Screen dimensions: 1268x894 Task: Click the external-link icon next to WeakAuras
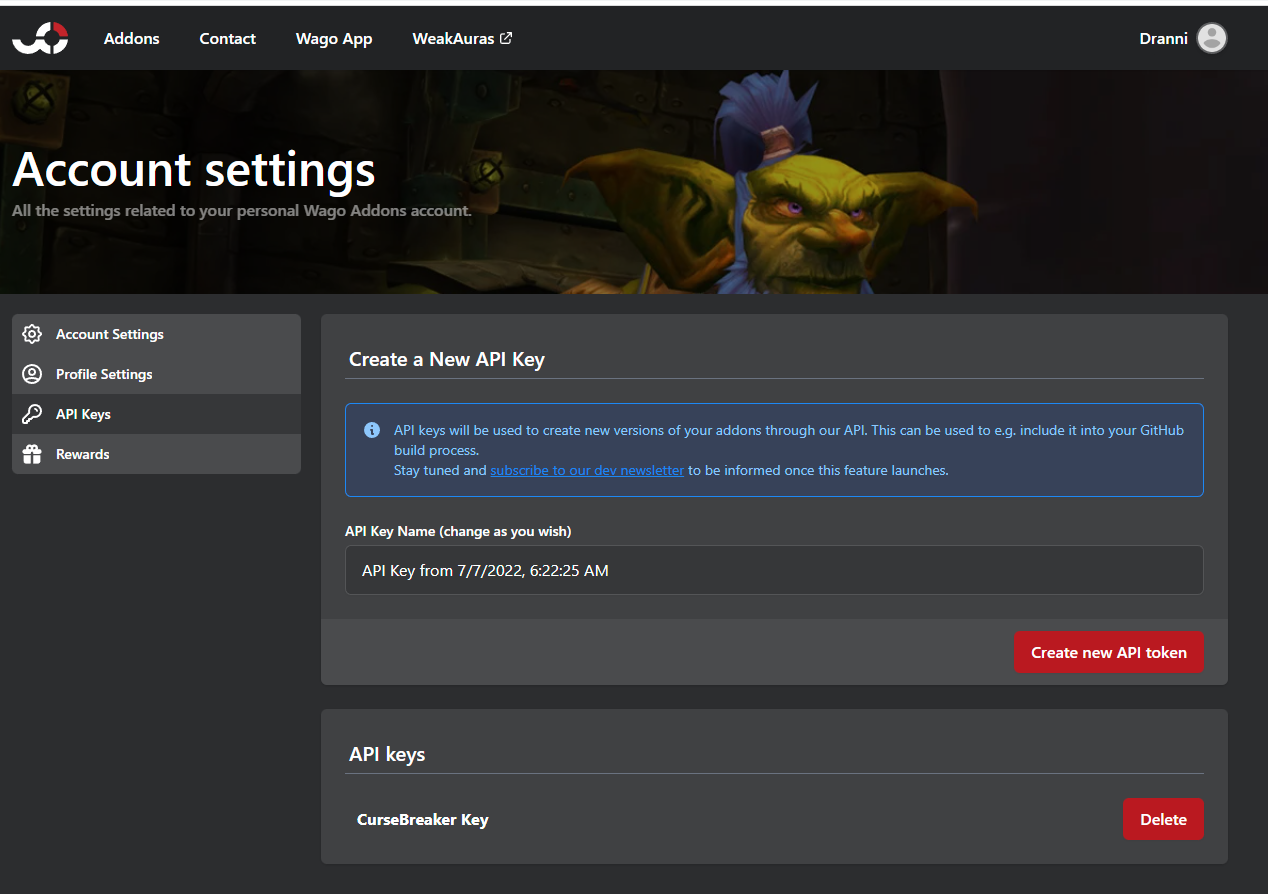click(505, 38)
